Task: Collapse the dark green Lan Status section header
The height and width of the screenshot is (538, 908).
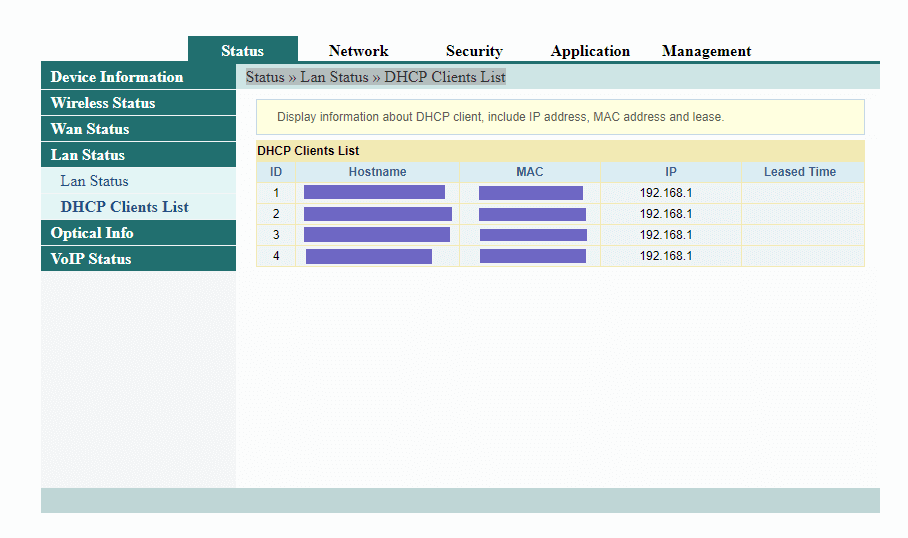Action: point(88,155)
